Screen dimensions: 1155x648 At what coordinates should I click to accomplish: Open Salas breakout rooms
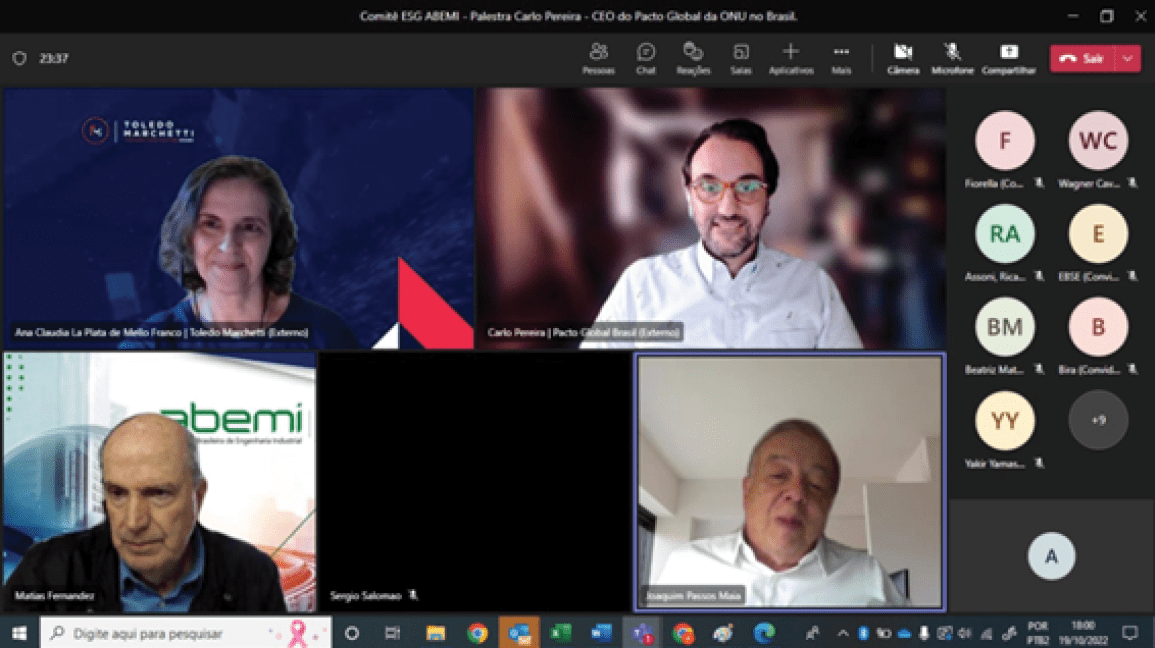740,57
